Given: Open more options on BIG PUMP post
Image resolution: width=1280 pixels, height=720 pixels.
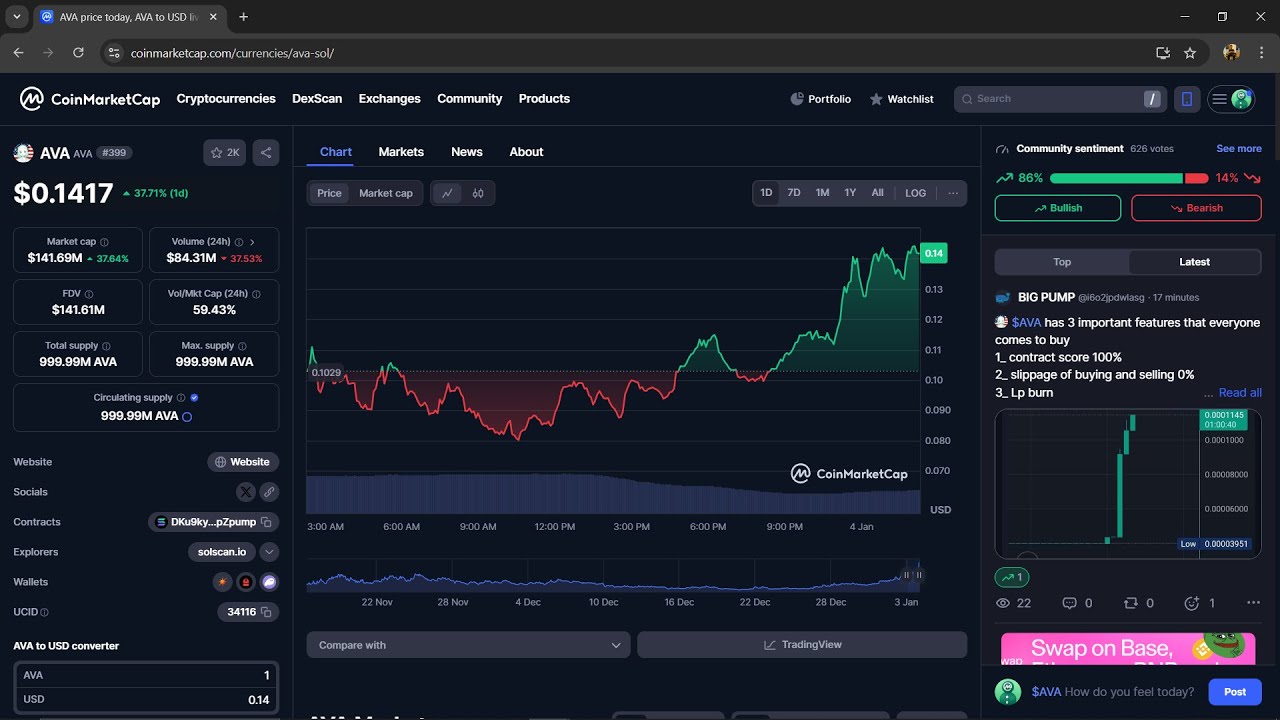Looking at the screenshot, I should (1253, 603).
